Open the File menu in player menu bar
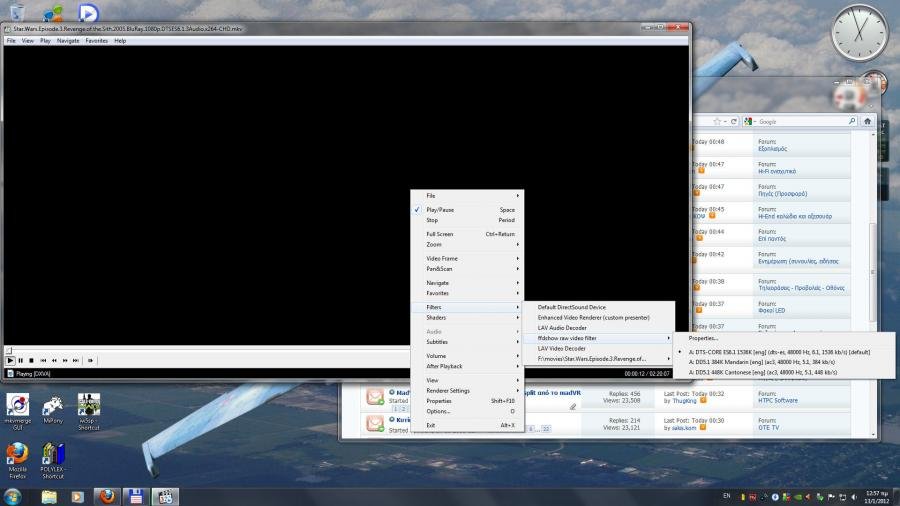 (11, 41)
